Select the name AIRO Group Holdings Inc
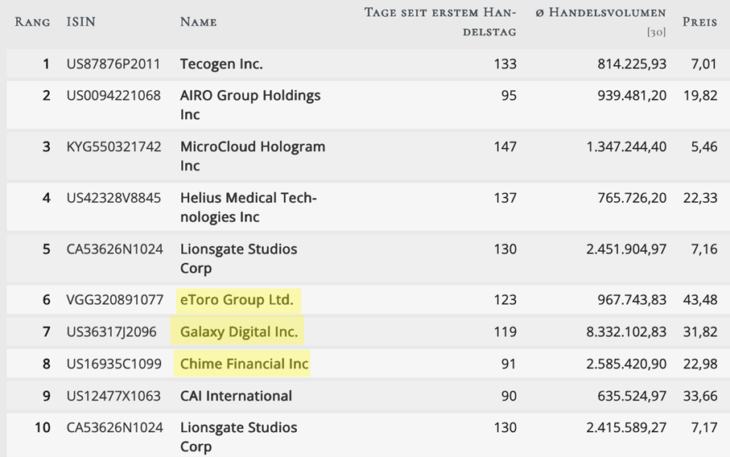This screenshot has width=730, height=457. (250, 105)
